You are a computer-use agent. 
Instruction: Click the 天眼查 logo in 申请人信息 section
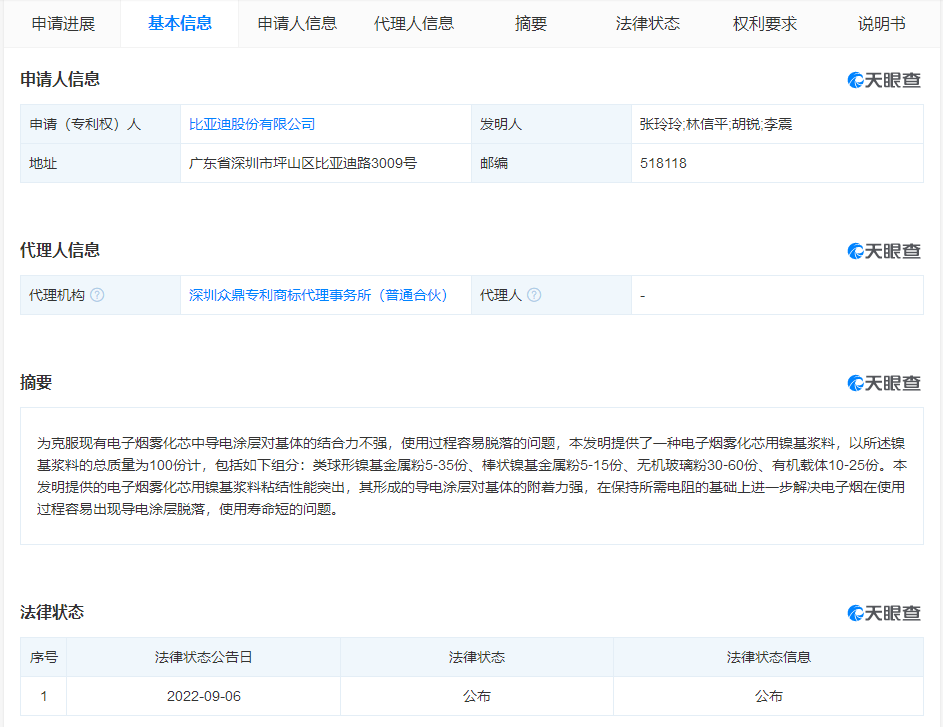(884, 80)
